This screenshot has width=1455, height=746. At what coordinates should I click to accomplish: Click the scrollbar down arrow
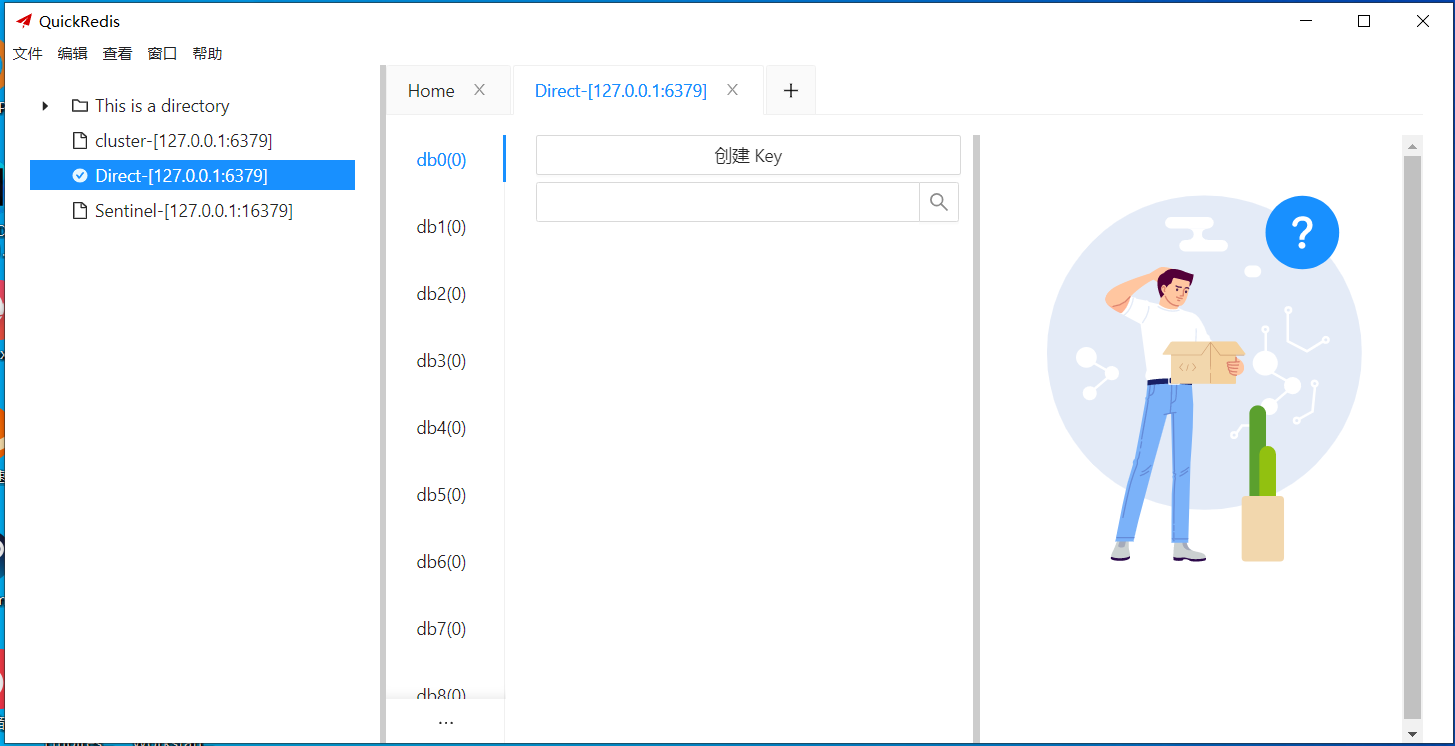pos(1412,733)
